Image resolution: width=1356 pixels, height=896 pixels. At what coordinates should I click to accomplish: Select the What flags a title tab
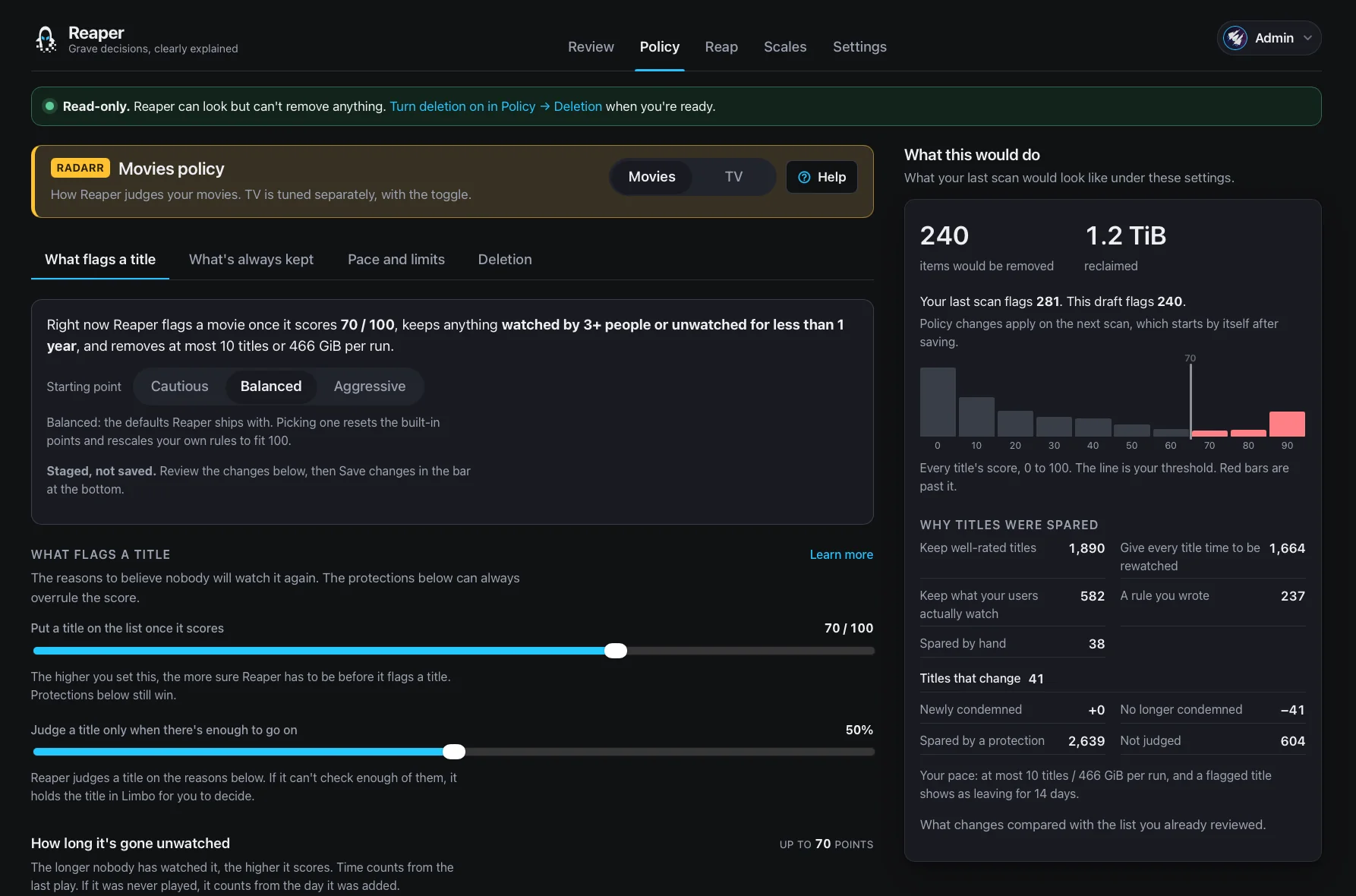[x=100, y=260]
